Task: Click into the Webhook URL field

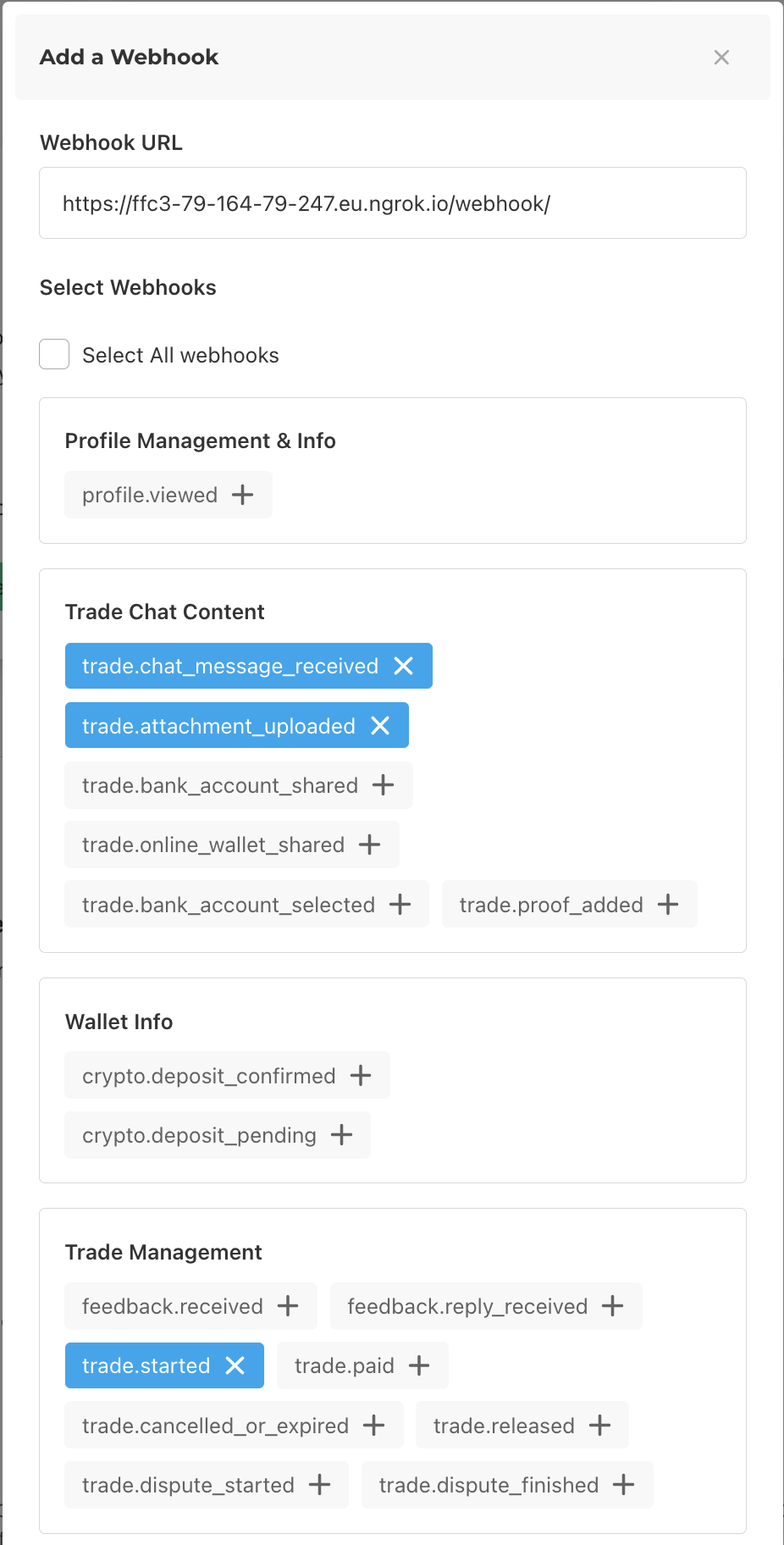Action: coord(393,203)
